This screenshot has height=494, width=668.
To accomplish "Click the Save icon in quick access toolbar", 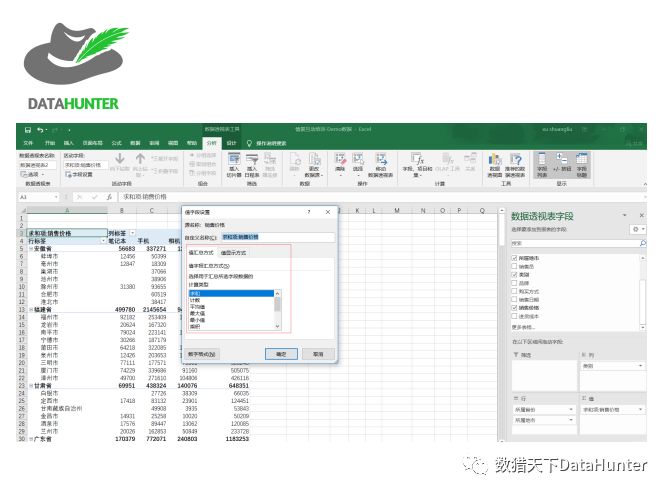I will coord(29,130).
